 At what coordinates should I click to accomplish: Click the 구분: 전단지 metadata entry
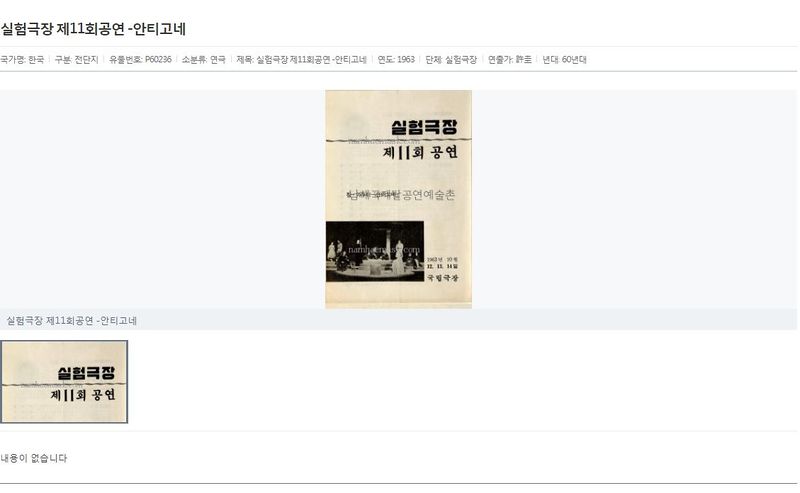(77, 60)
